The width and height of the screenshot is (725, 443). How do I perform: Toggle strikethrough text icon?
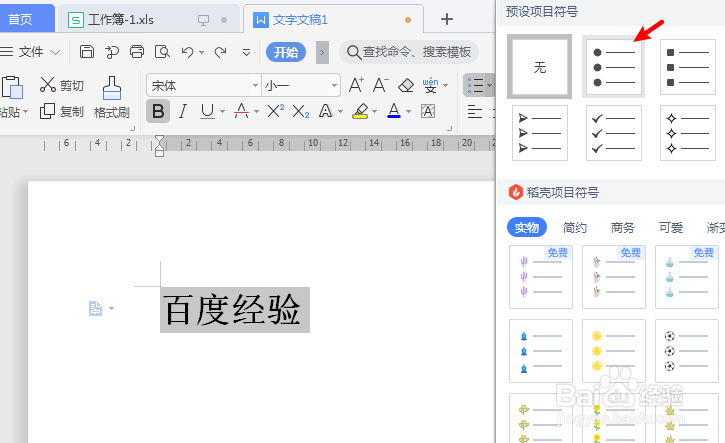(241, 111)
